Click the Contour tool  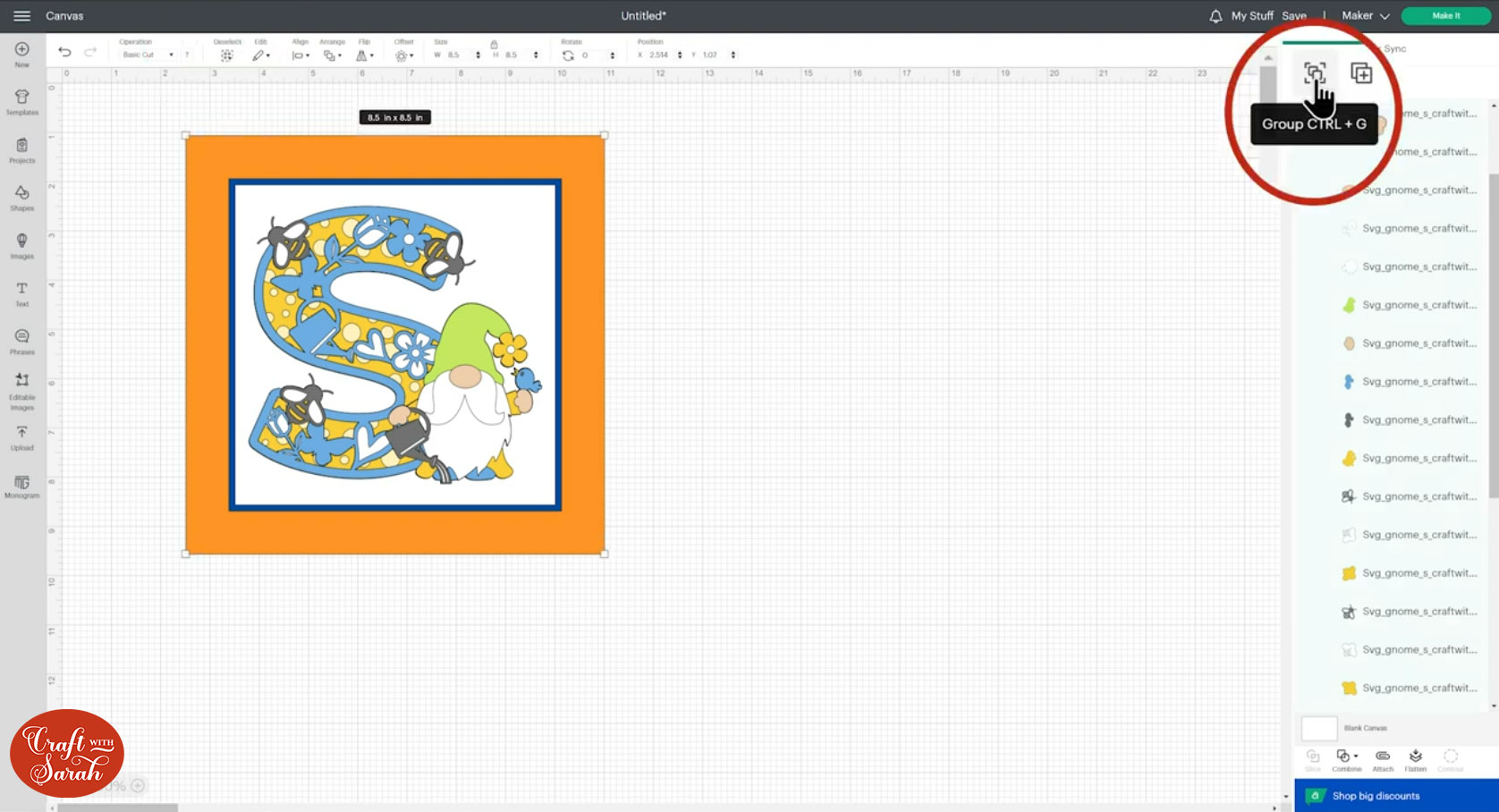coord(1451,760)
